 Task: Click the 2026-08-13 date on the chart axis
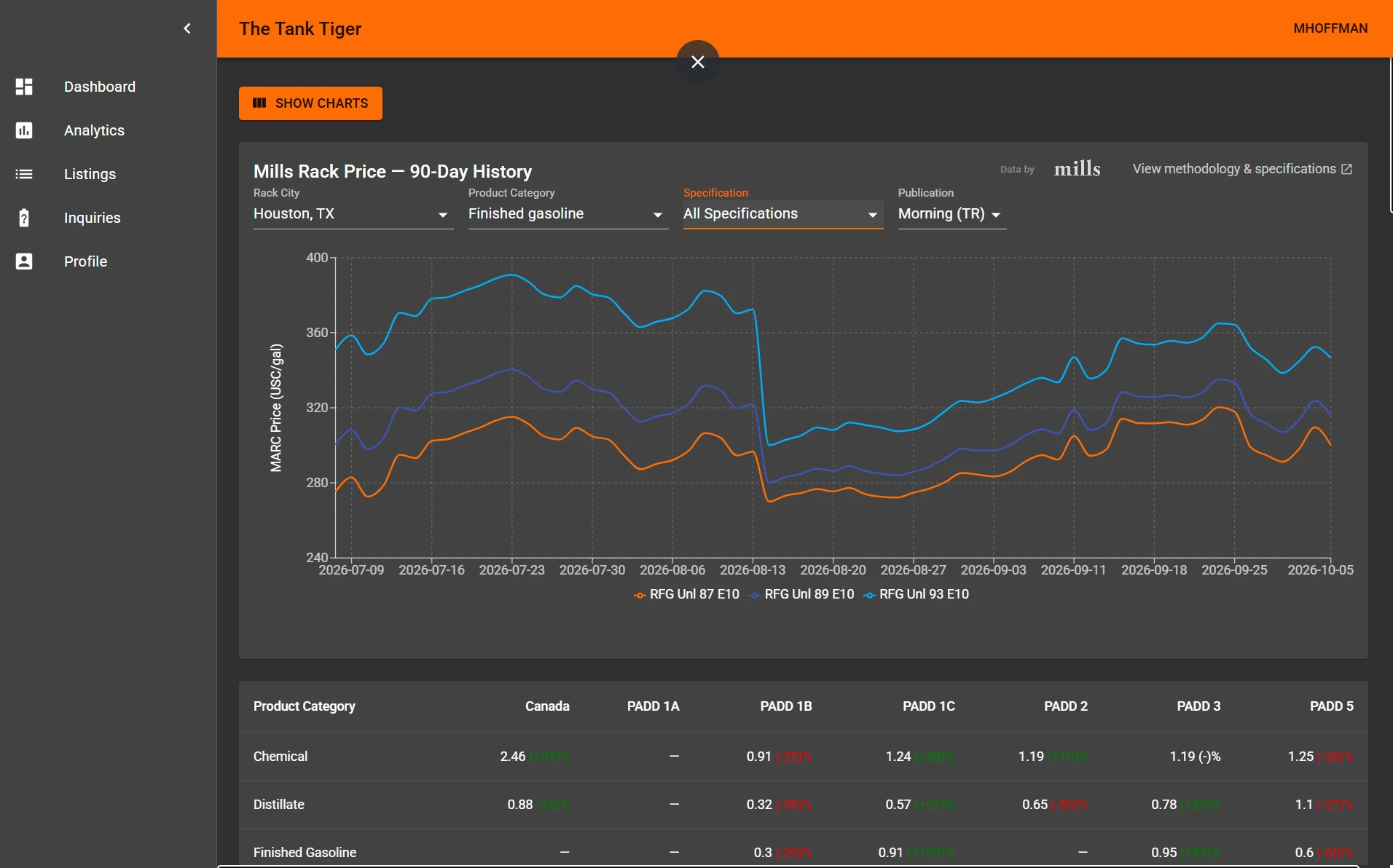753,570
